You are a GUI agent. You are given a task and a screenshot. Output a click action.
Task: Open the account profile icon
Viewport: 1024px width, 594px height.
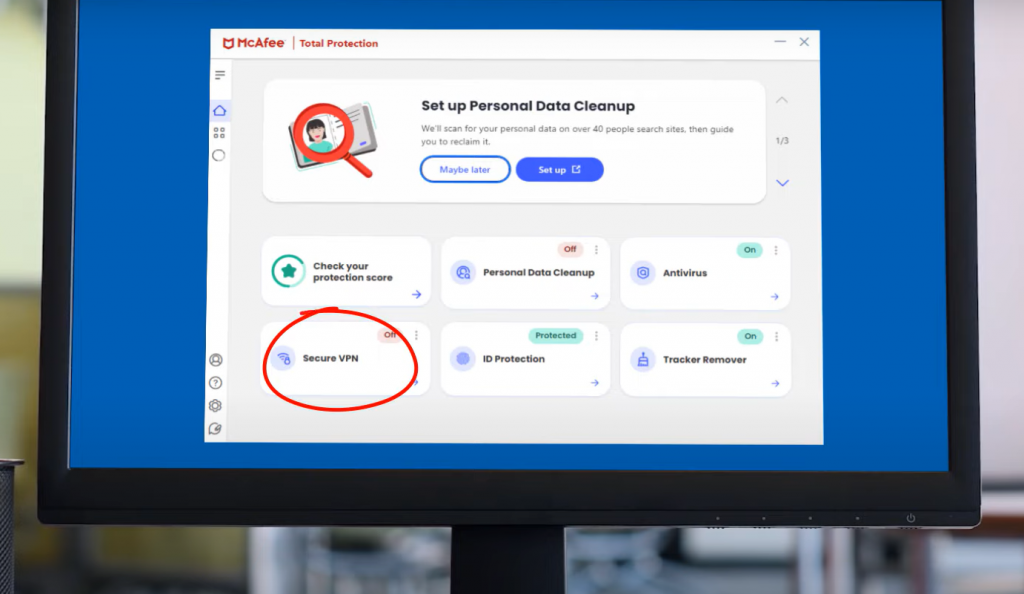[216, 360]
